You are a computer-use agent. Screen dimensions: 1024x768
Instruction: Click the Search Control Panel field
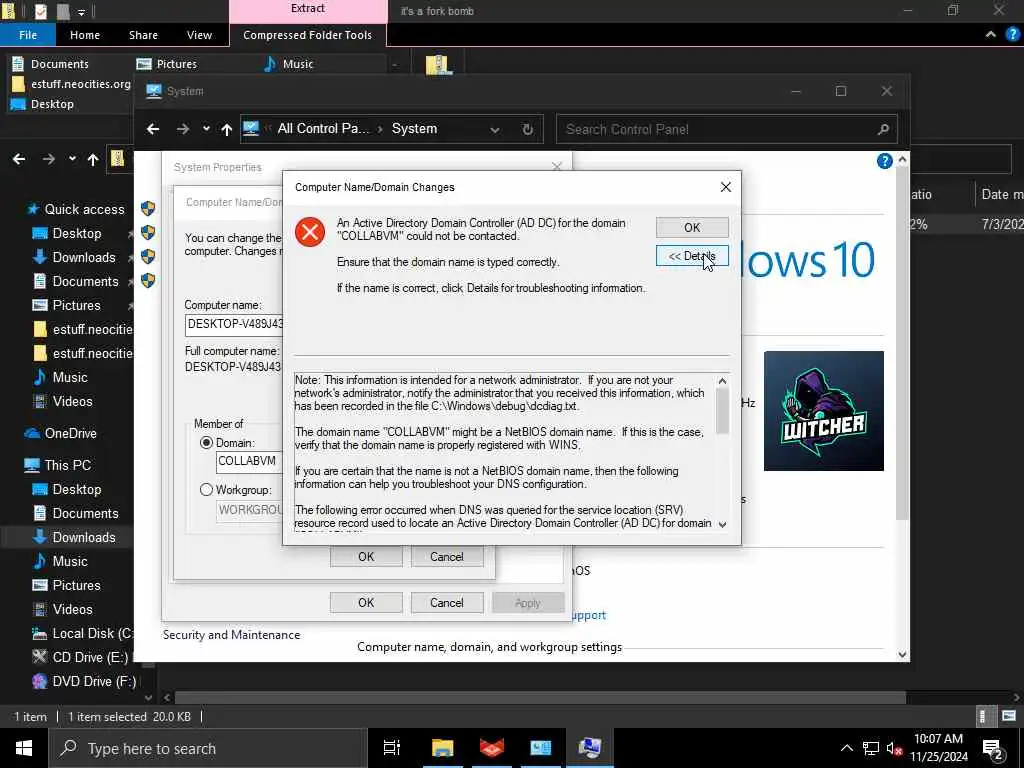point(726,129)
